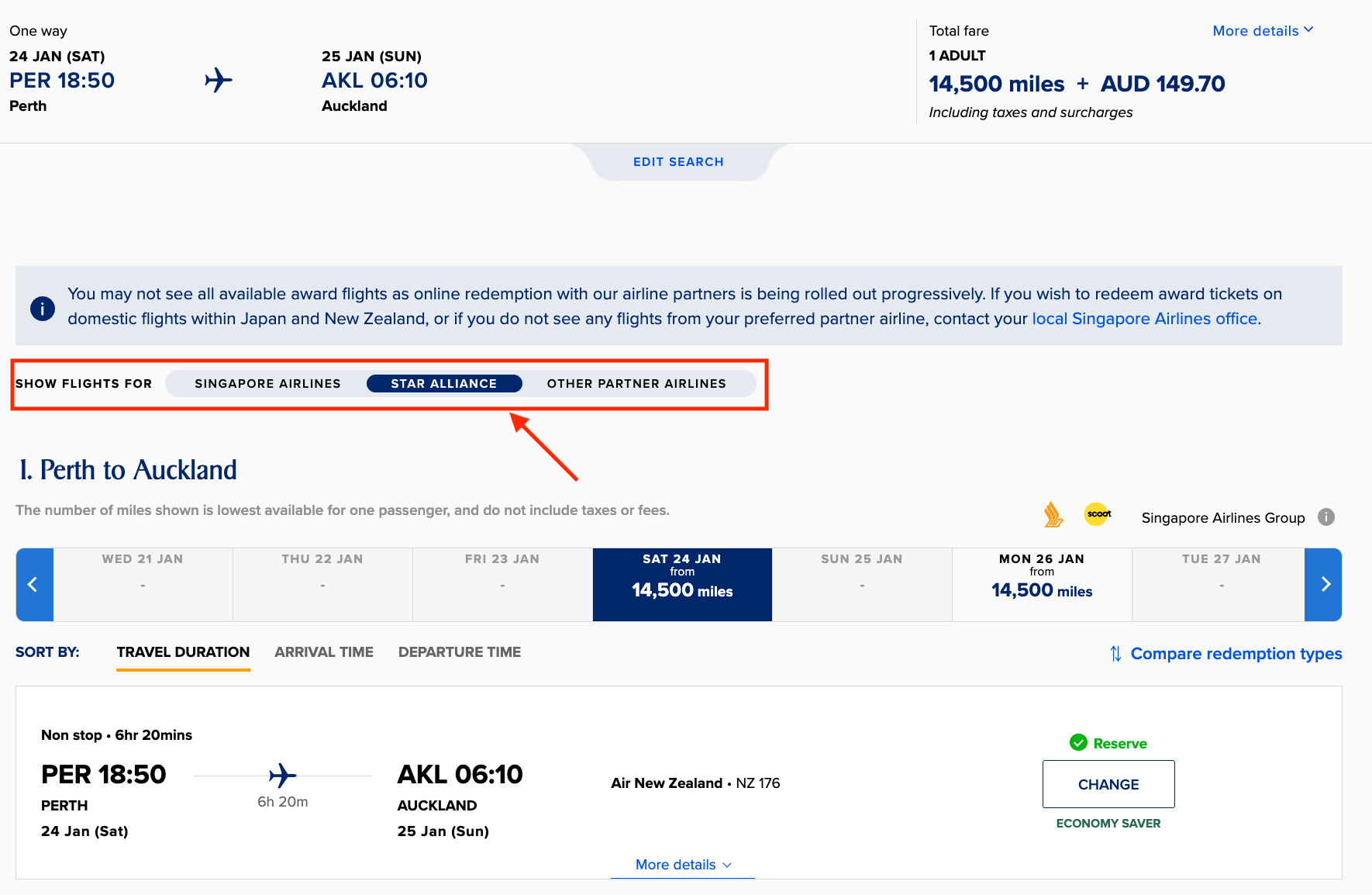Screen dimensions: 1372x895
Task: Click the previous dates arrow
Action: tap(34, 585)
